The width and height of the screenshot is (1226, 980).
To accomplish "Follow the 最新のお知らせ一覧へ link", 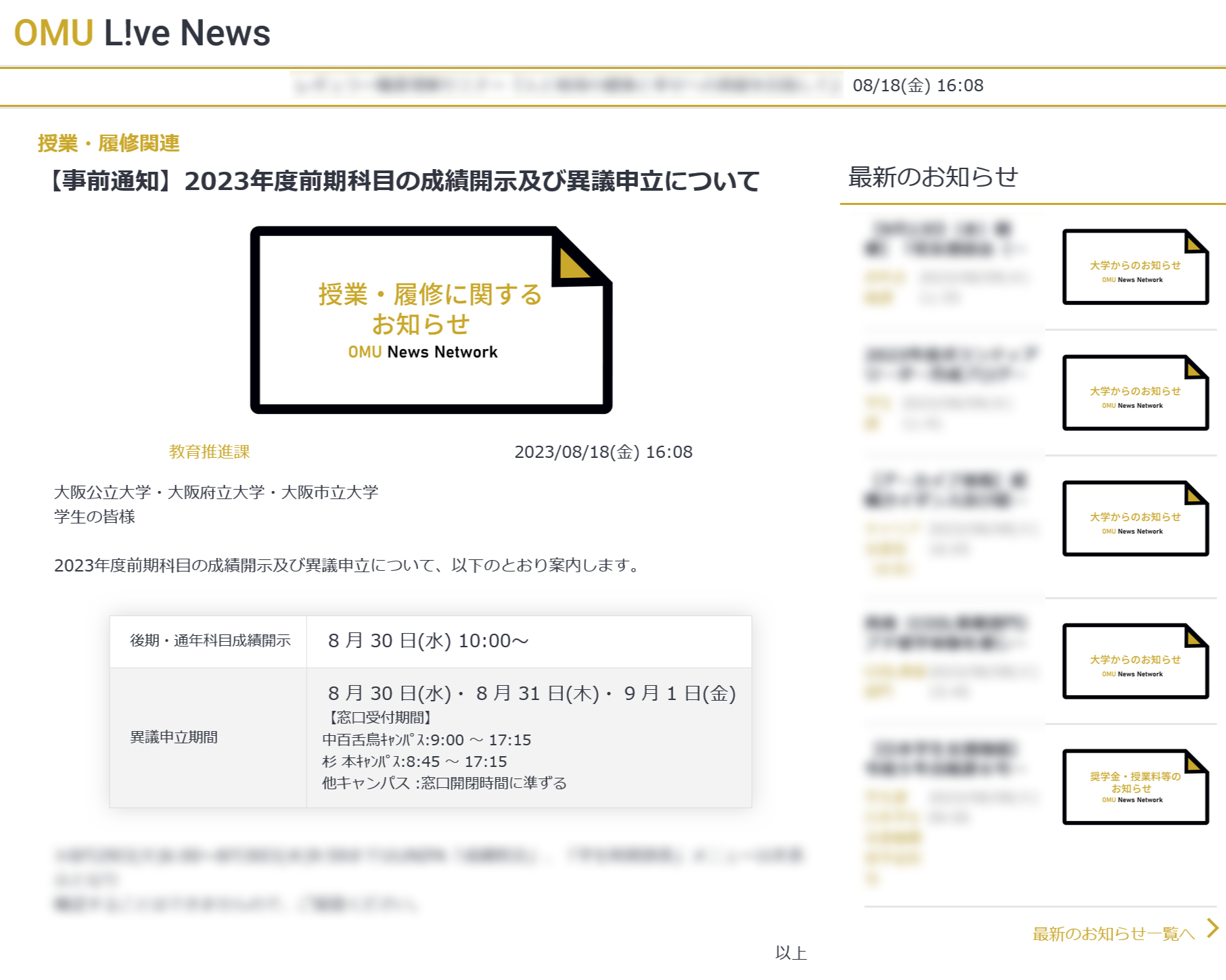I will click(x=1113, y=931).
